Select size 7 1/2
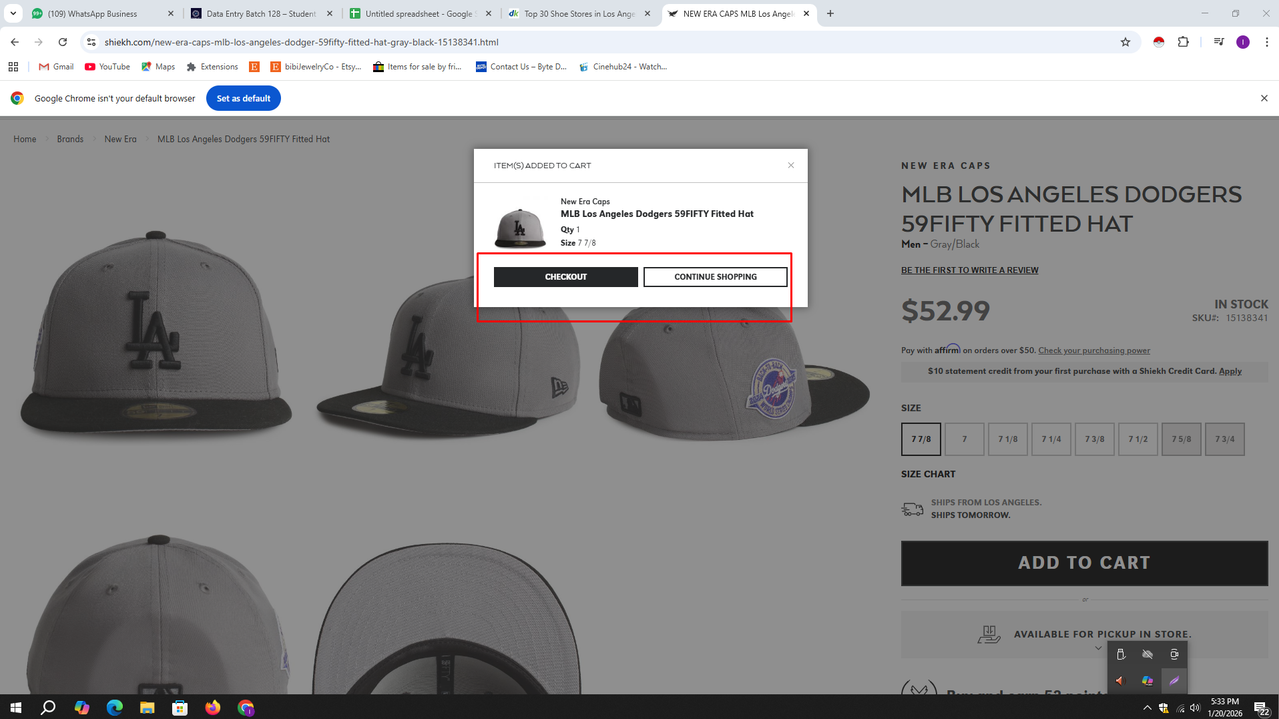Image resolution: width=1279 pixels, height=719 pixels. pyautogui.click(x=1138, y=439)
